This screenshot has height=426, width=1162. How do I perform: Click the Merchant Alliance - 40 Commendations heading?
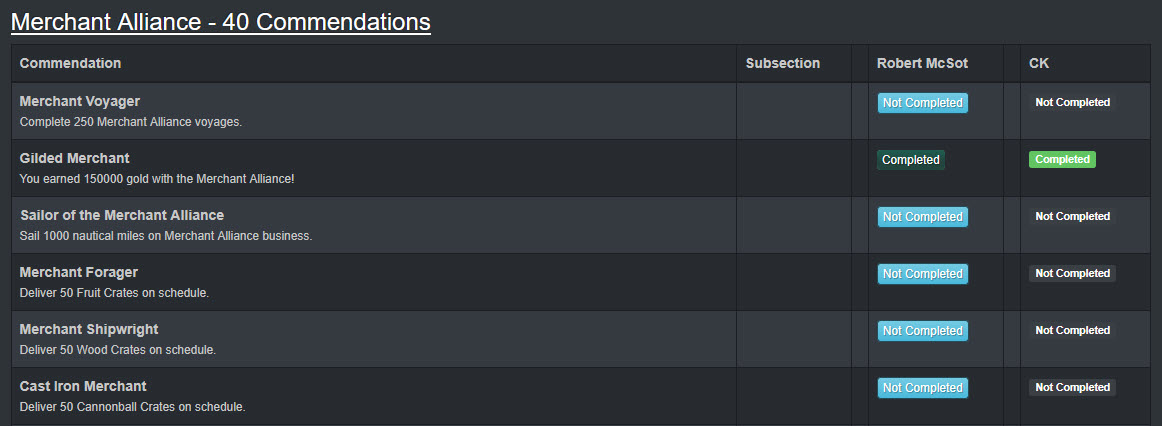coord(221,21)
